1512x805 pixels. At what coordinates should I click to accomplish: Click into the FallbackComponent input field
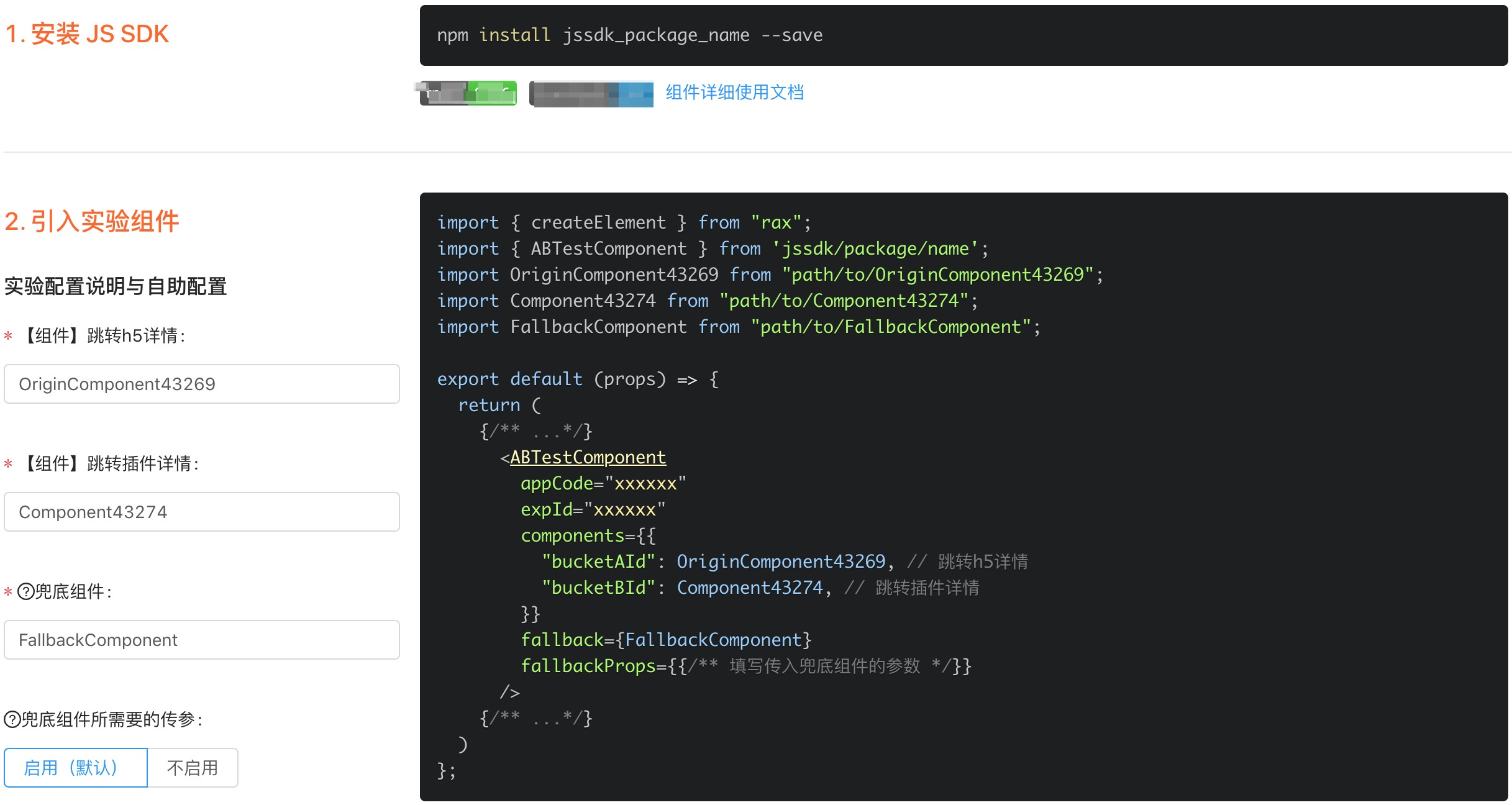pyautogui.click(x=201, y=640)
